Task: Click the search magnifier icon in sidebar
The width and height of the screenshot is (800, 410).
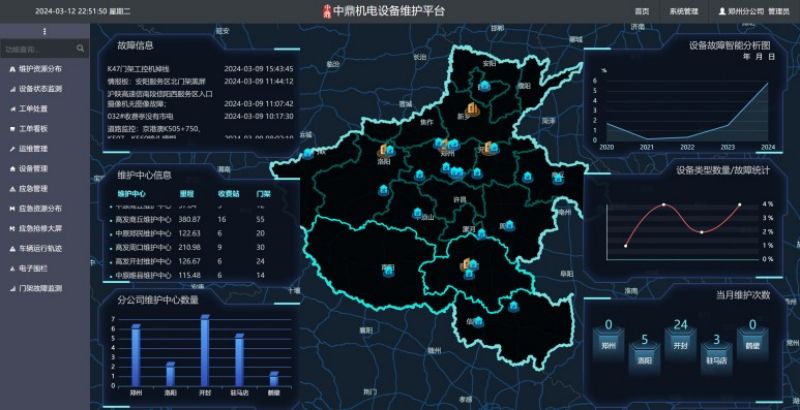Action: tap(80, 48)
